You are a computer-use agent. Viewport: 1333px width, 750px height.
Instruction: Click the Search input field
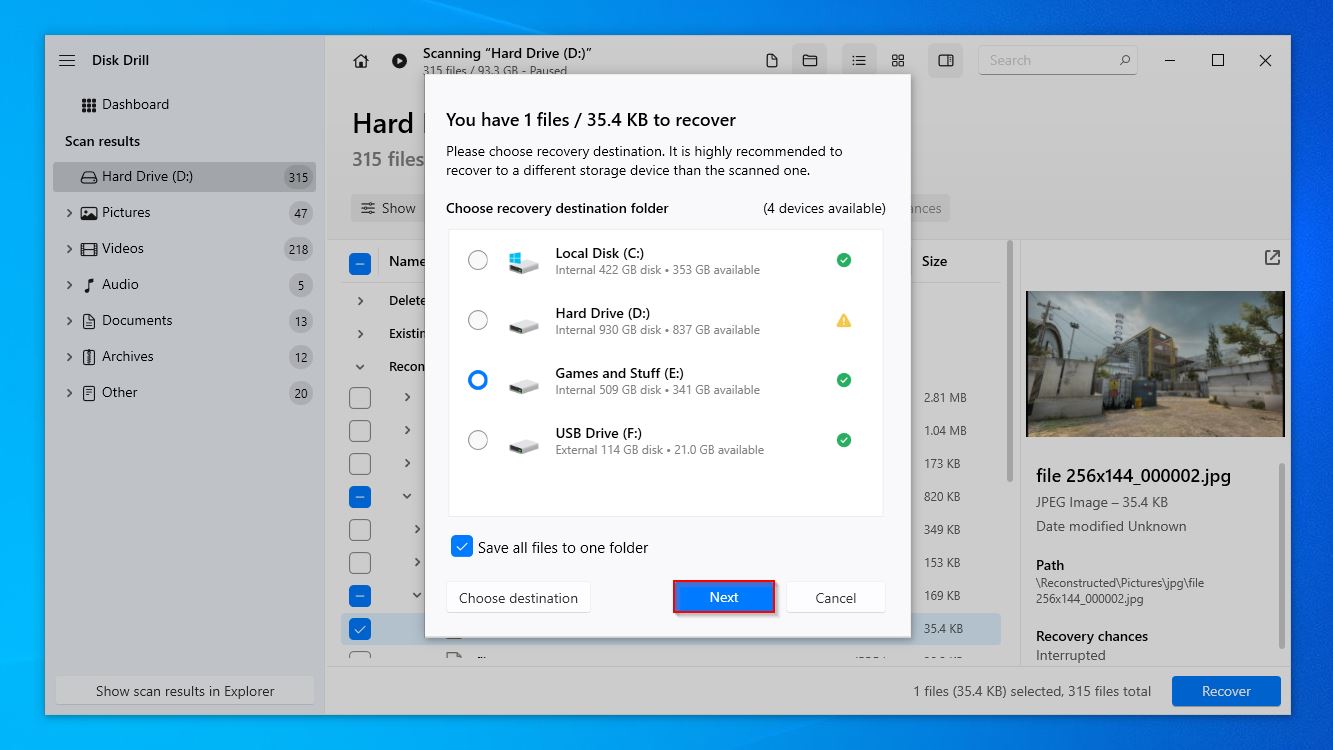coord(1050,61)
